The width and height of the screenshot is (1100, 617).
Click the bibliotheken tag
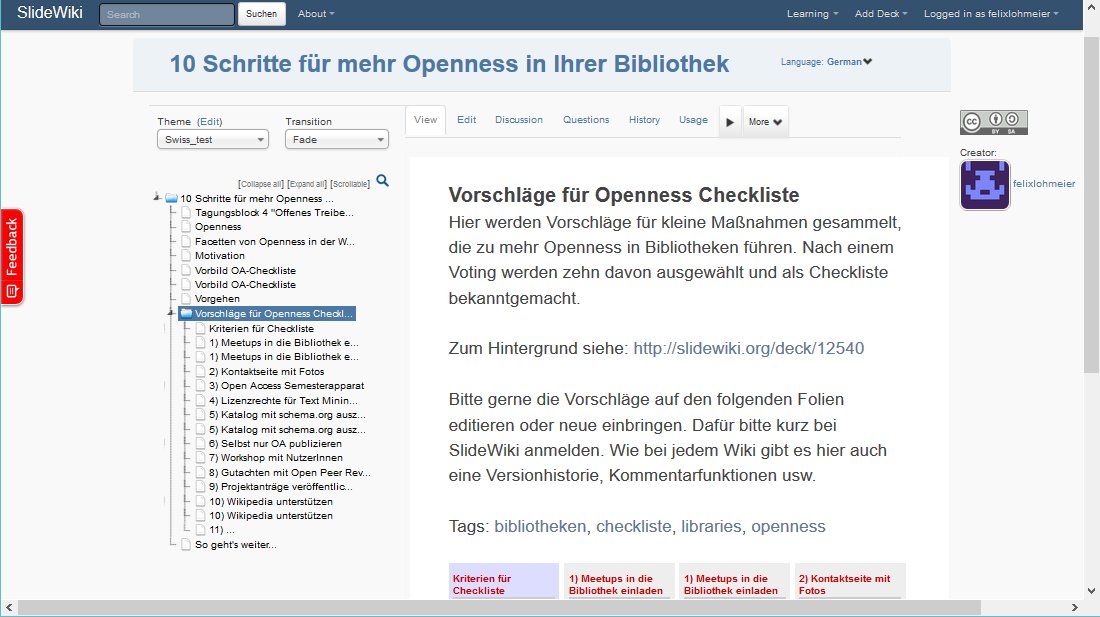coord(540,527)
